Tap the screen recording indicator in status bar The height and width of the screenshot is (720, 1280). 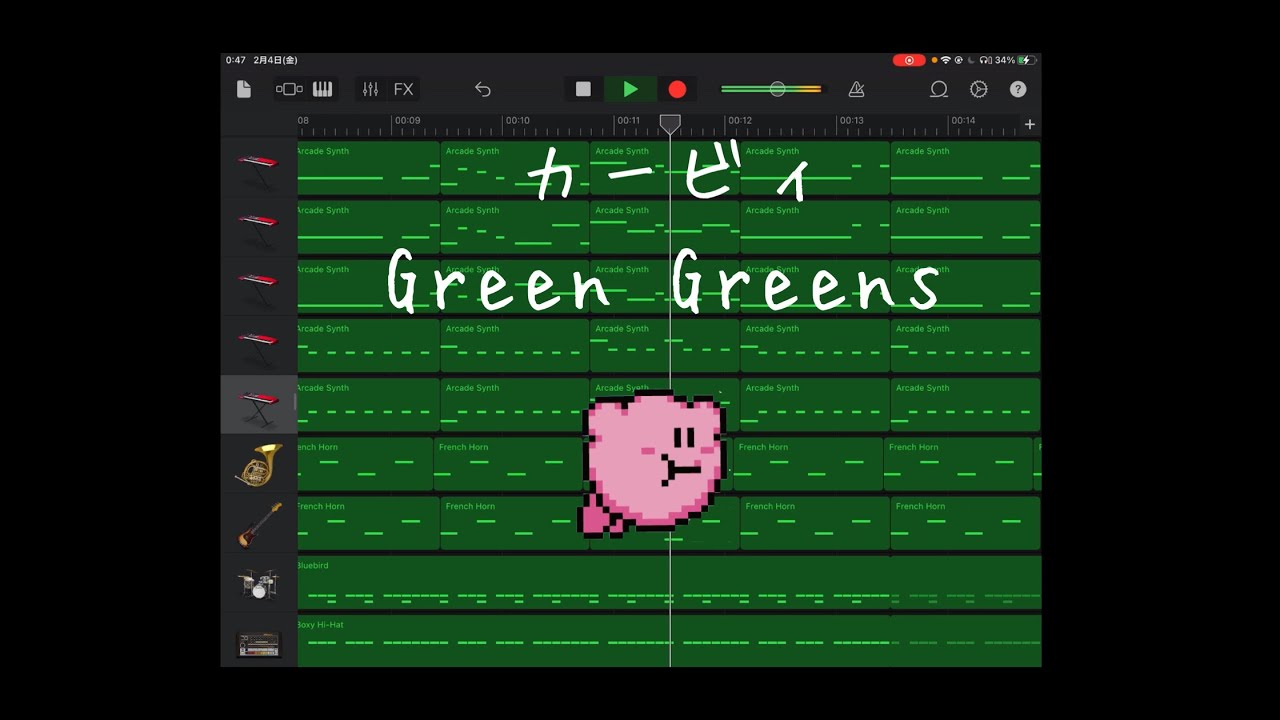tap(909, 60)
